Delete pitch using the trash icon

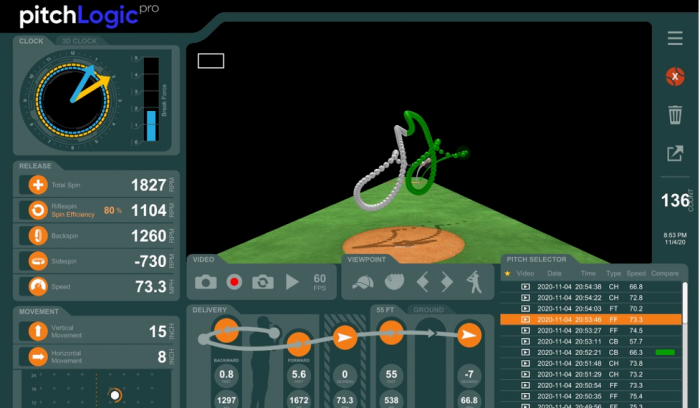point(675,114)
